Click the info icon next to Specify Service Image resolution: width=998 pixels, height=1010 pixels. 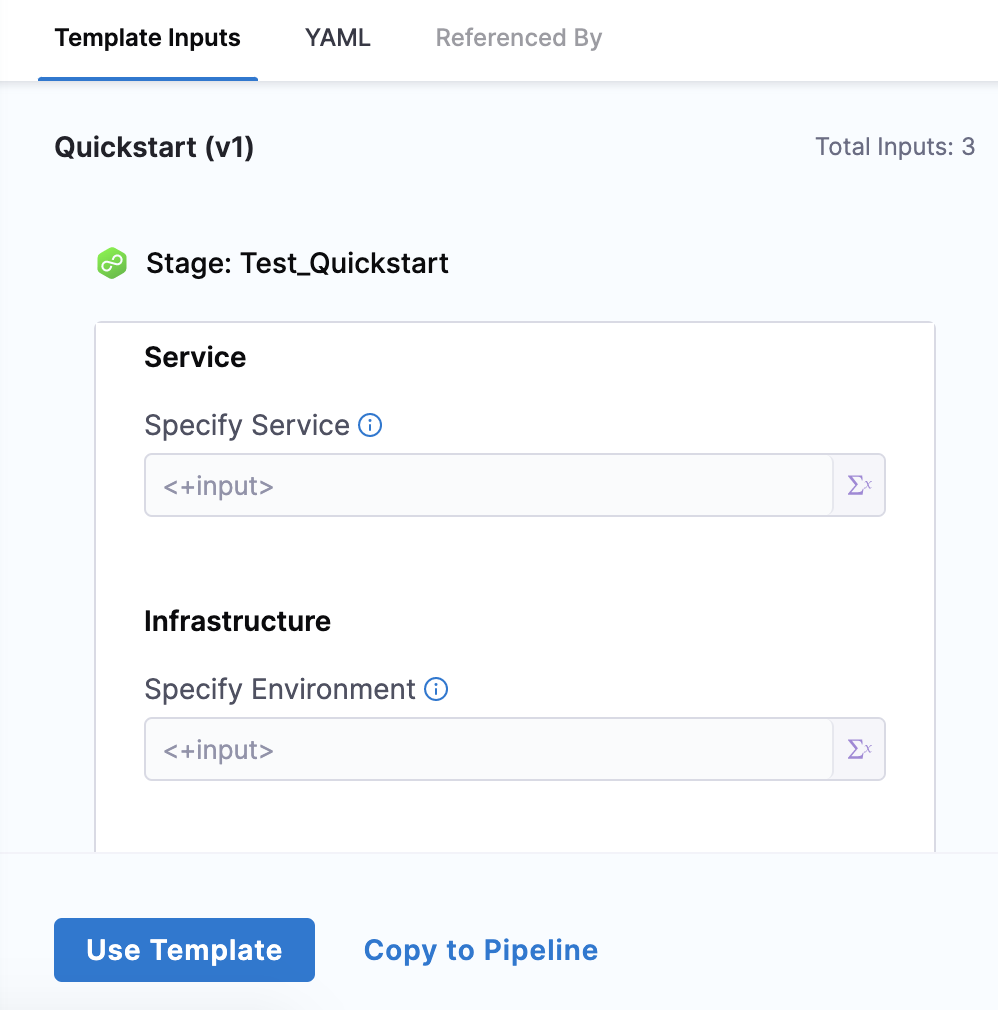pyautogui.click(x=370, y=426)
